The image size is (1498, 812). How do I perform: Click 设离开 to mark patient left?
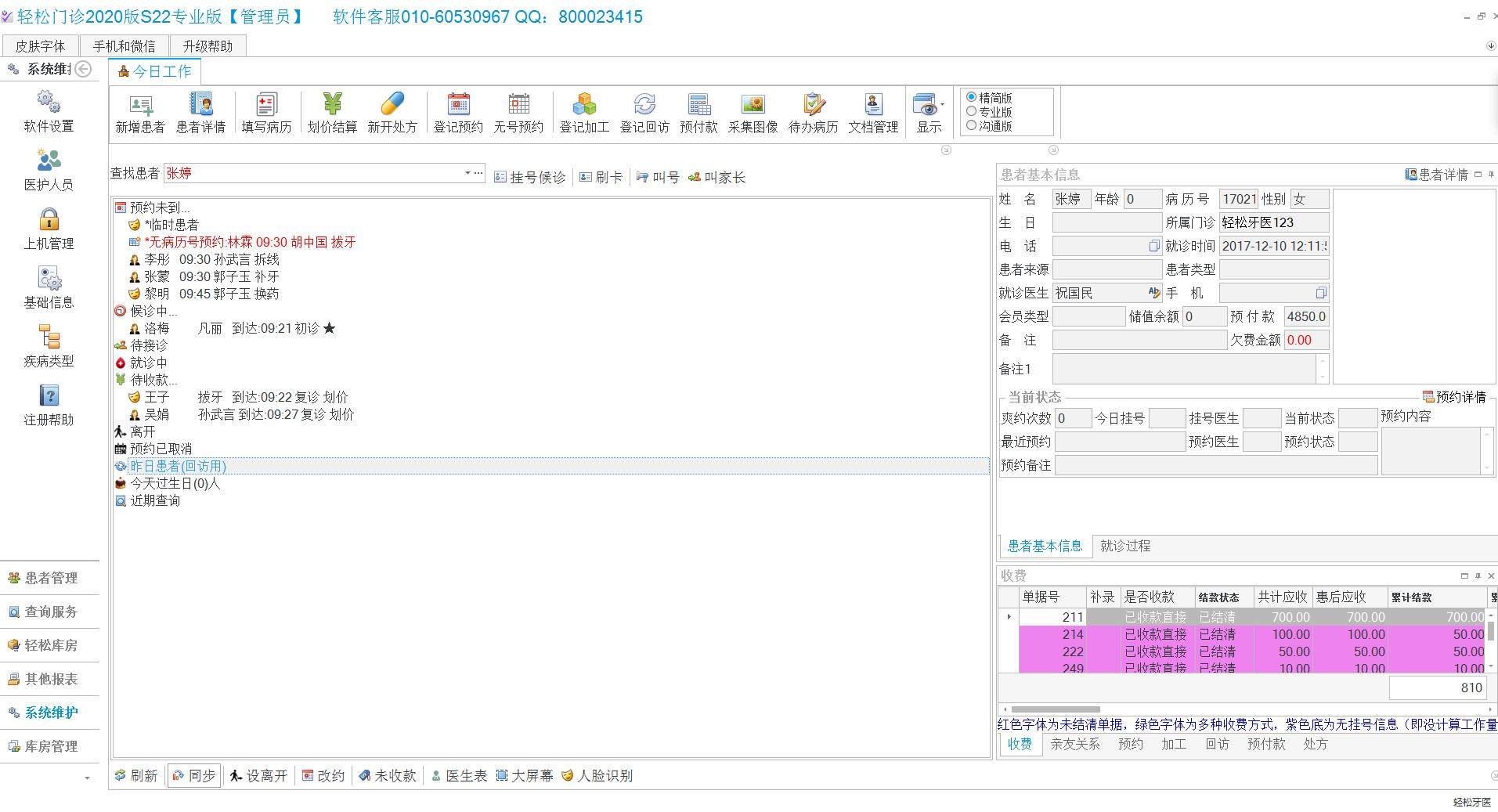coord(258,775)
